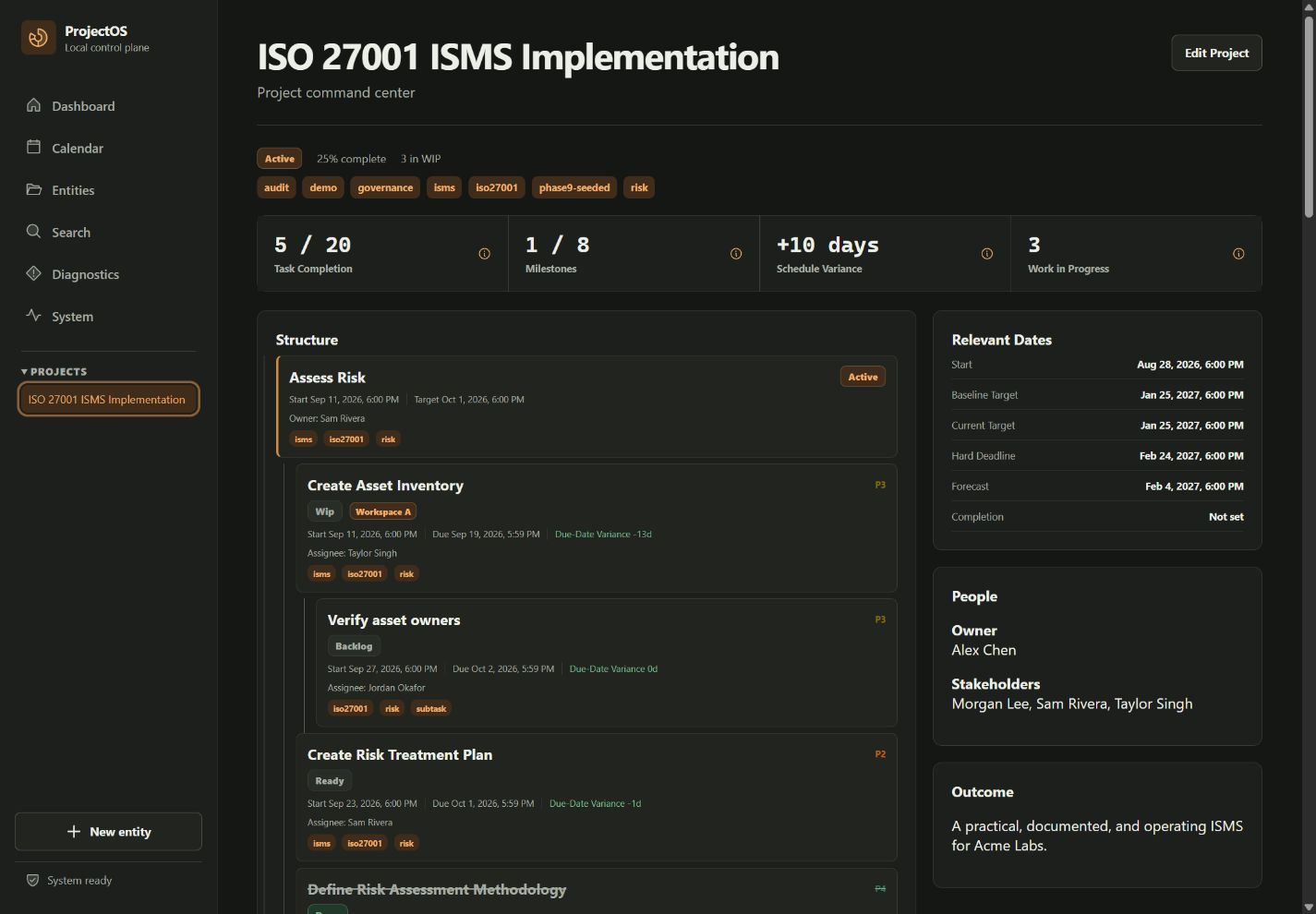Select ISO 27001 ISMS Implementation project

click(108, 400)
